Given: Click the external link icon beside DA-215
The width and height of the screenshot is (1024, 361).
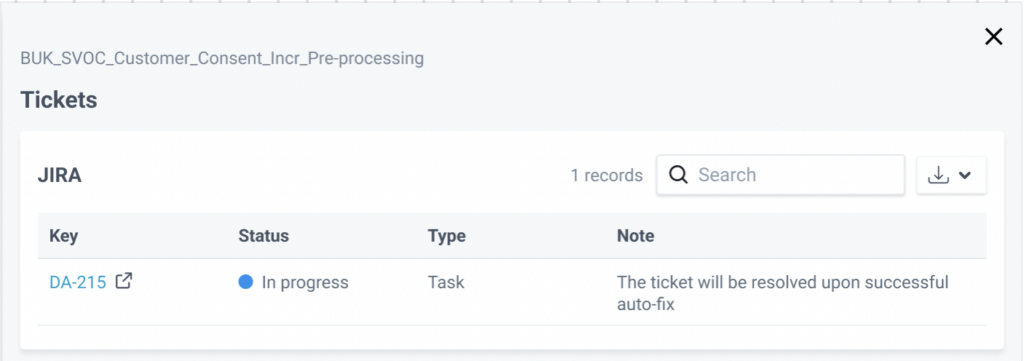Looking at the screenshot, I should [x=124, y=281].
